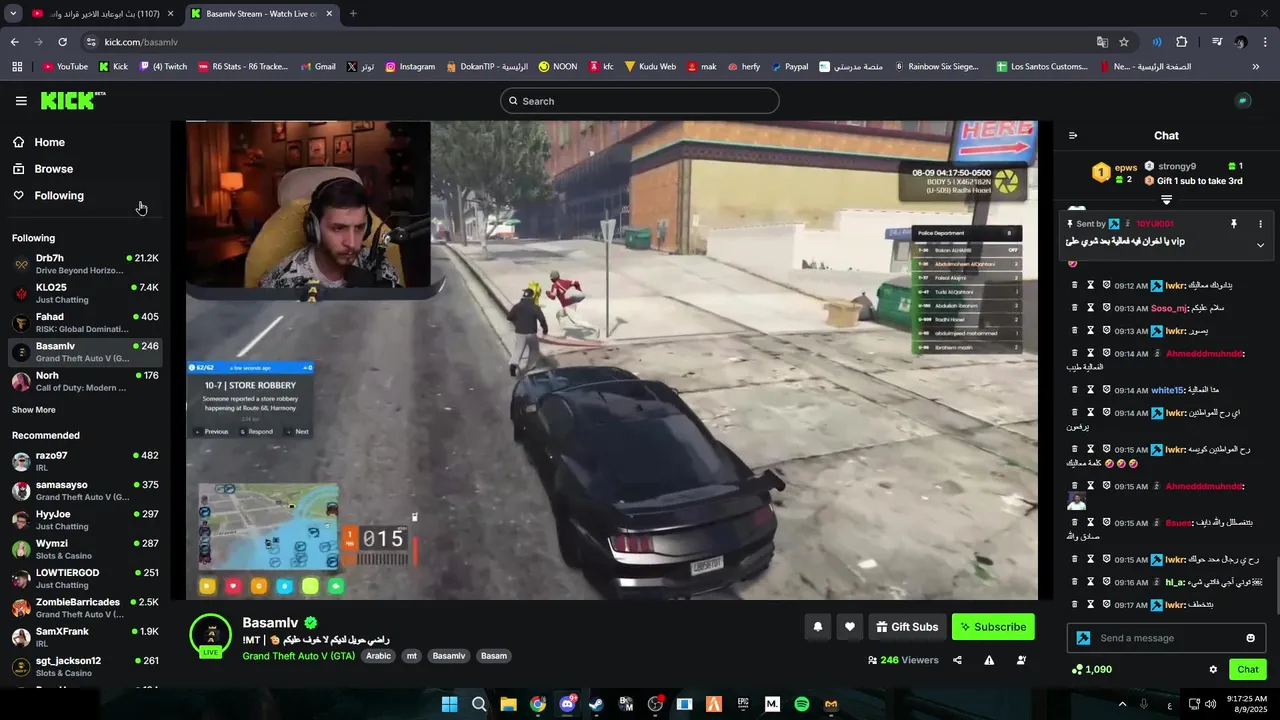This screenshot has height=720, width=1280.
Task: Open Spotify from the taskbar
Action: coord(801,704)
